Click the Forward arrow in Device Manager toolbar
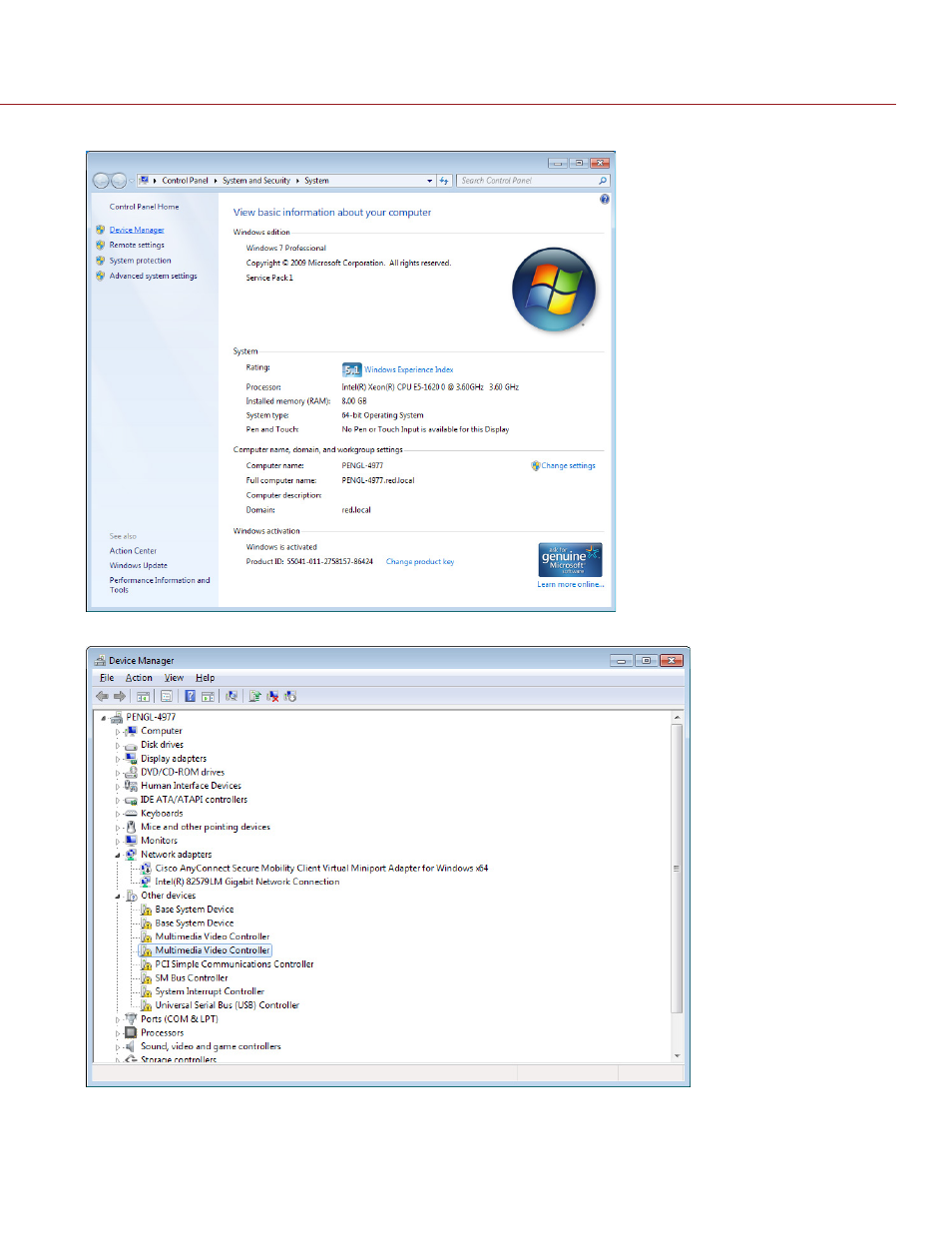952x1233 pixels. 120,697
